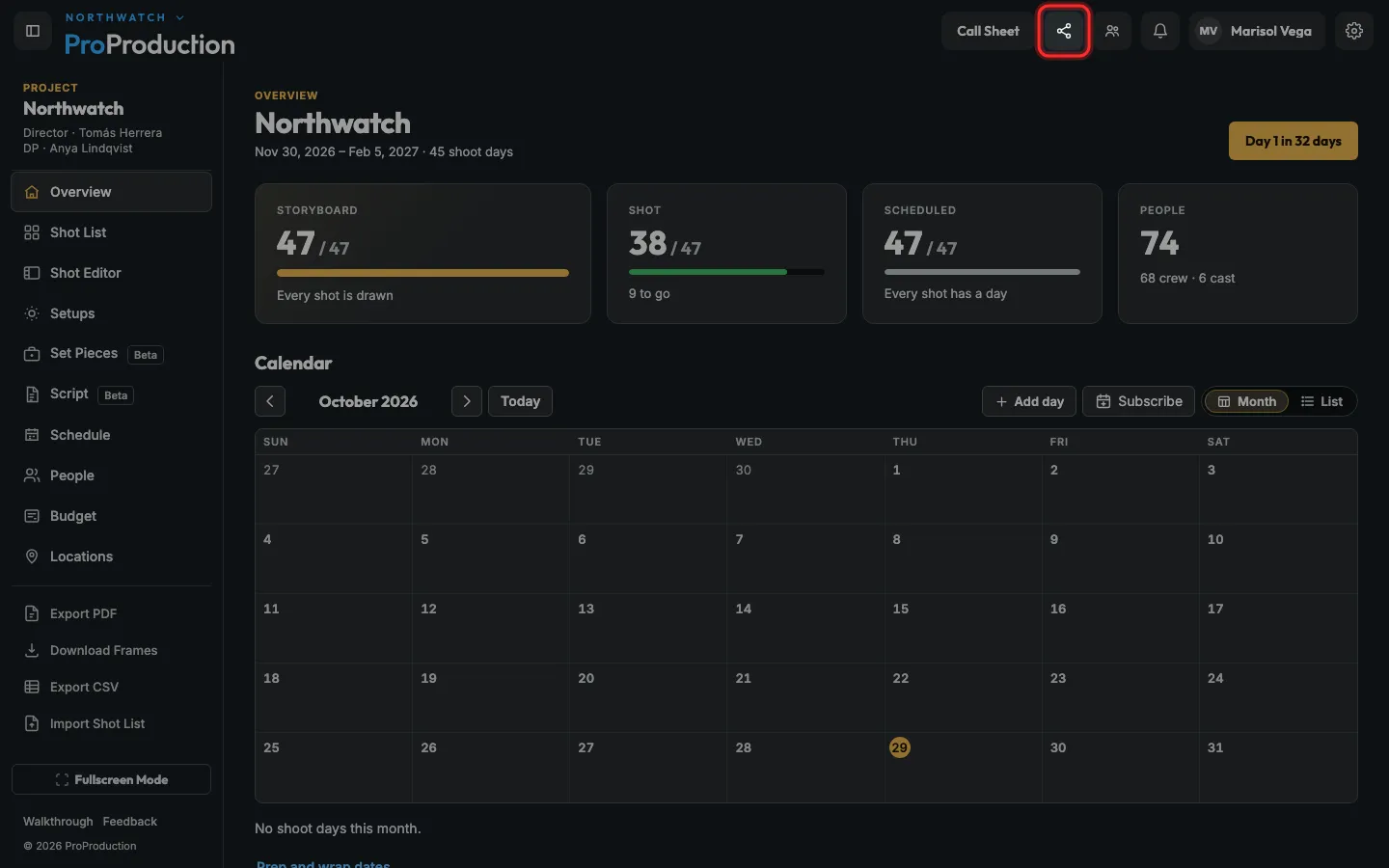The image size is (1389, 868).
Task: Collapse the sidebar panel icon
Action: point(33,31)
